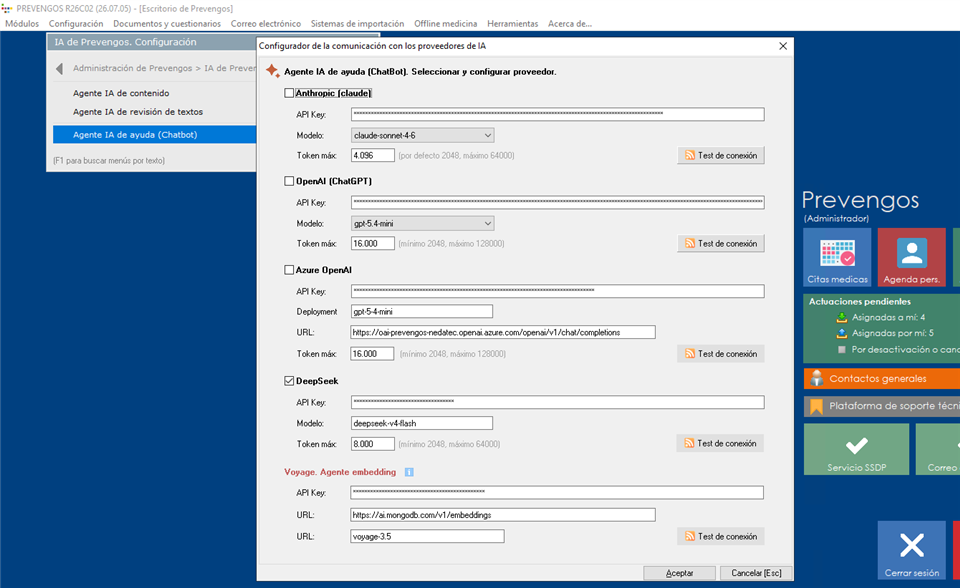Click the Cancelar [Esc] button
The image size is (960, 588).
click(x=756, y=573)
